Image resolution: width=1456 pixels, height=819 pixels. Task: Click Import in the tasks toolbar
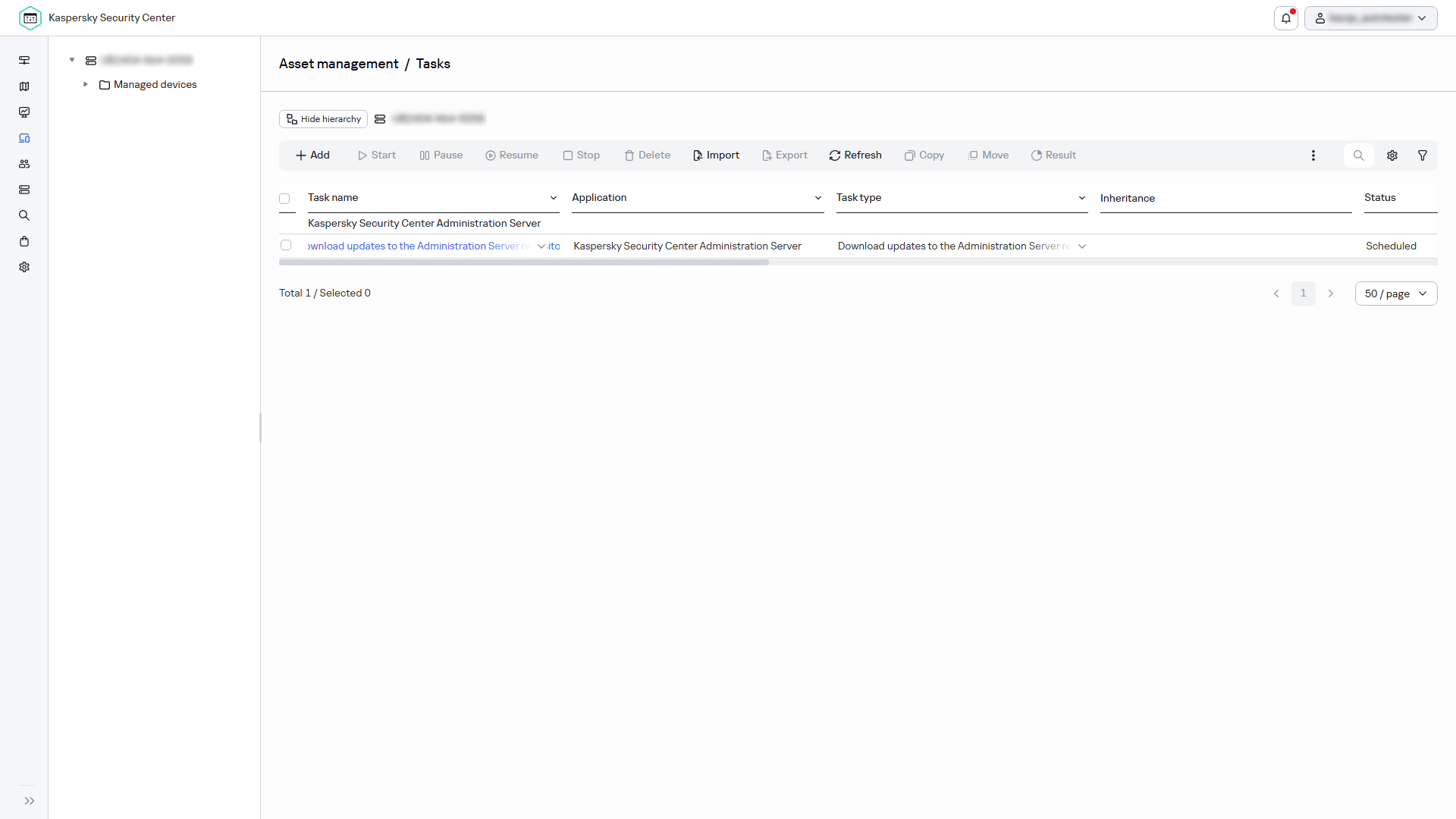(716, 155)
